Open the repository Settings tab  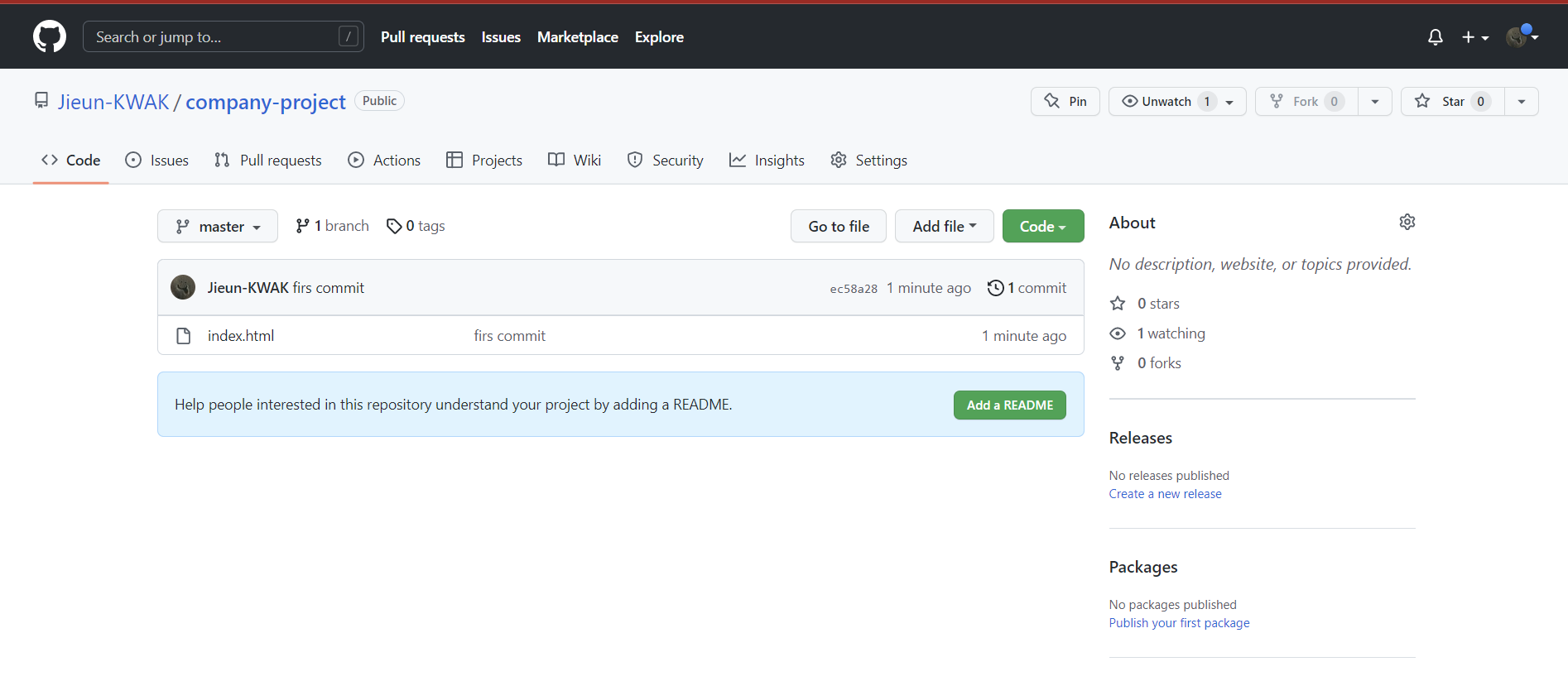(x=868, y=161)
